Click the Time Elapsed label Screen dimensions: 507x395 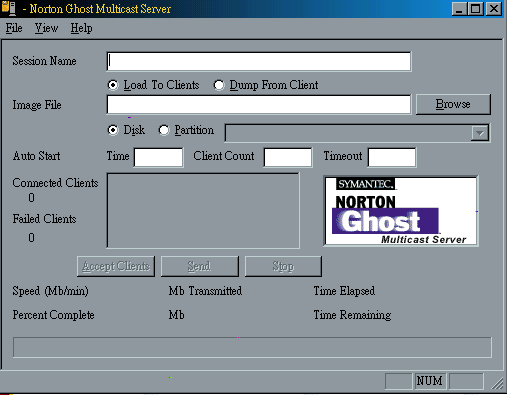[x=344, y=291]
